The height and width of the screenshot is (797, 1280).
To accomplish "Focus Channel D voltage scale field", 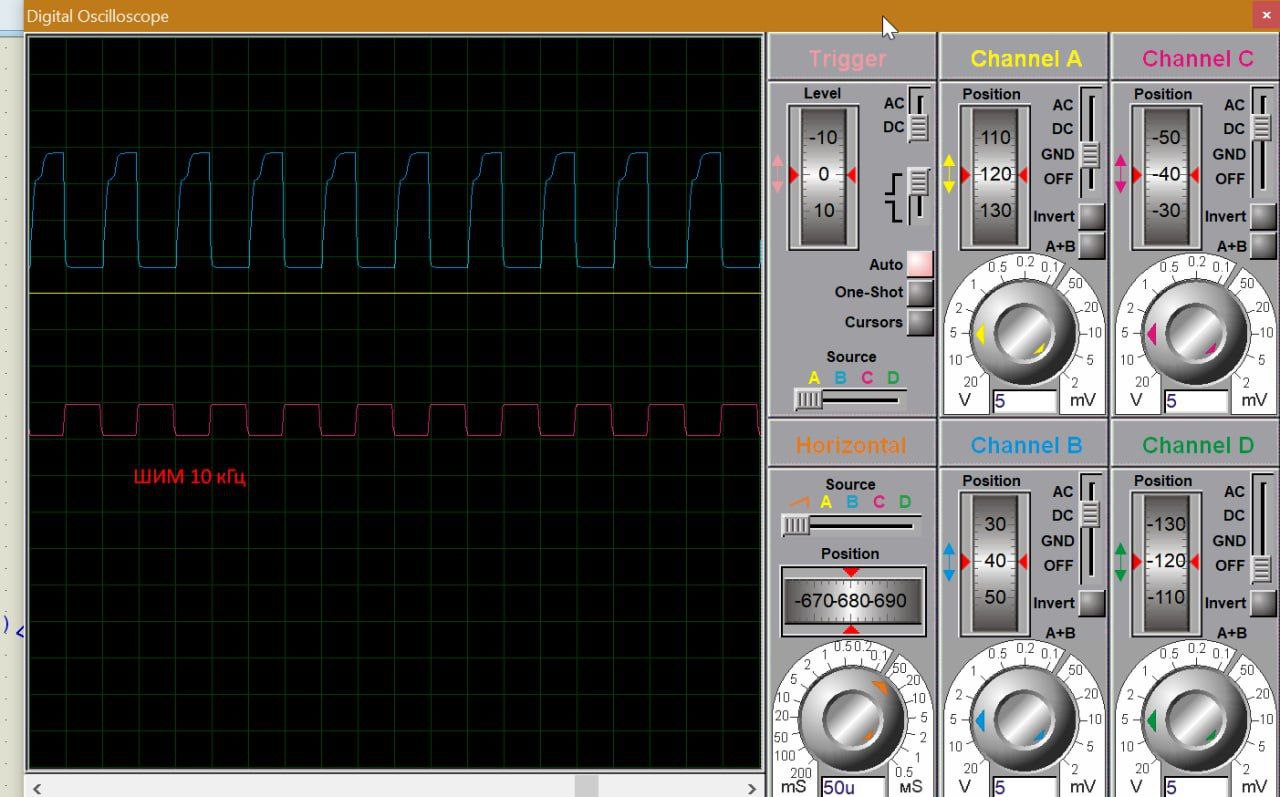I will pos(1196,787).
